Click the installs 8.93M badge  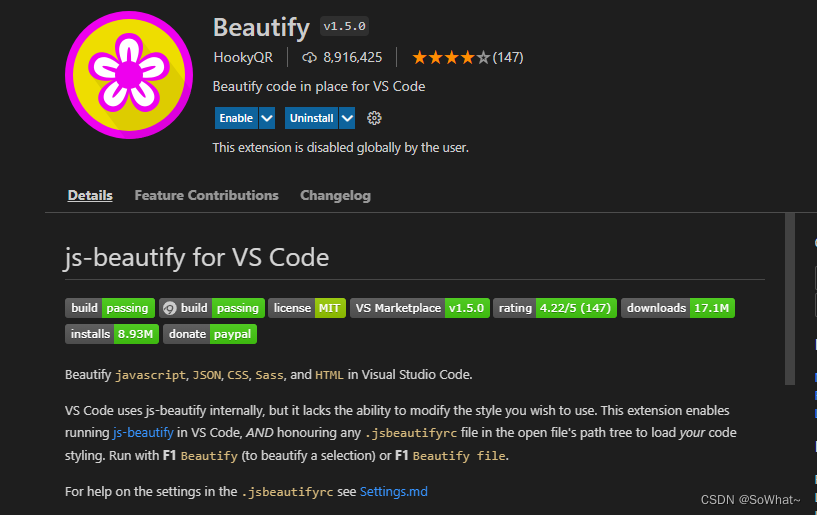coord(112,334)
